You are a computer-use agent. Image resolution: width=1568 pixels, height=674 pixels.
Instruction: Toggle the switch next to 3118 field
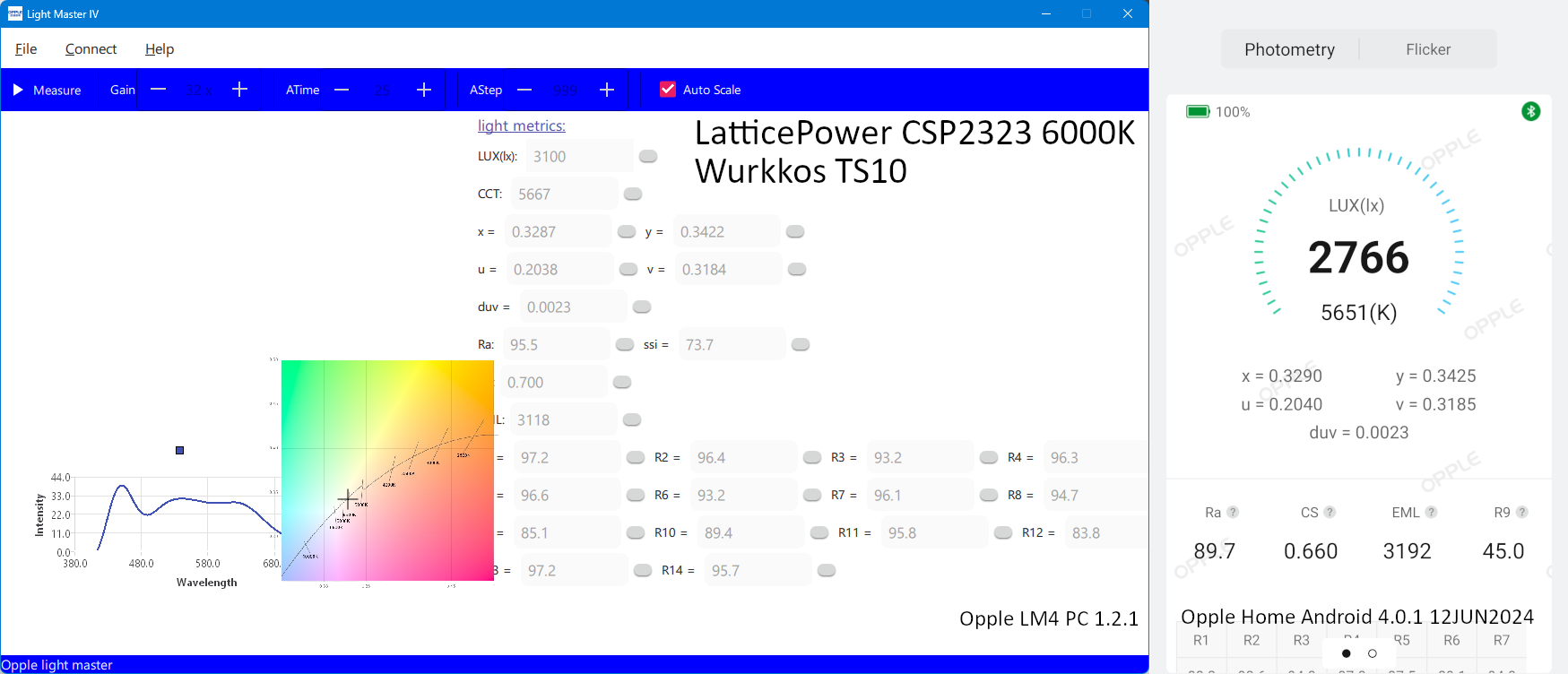coord(632,419)
